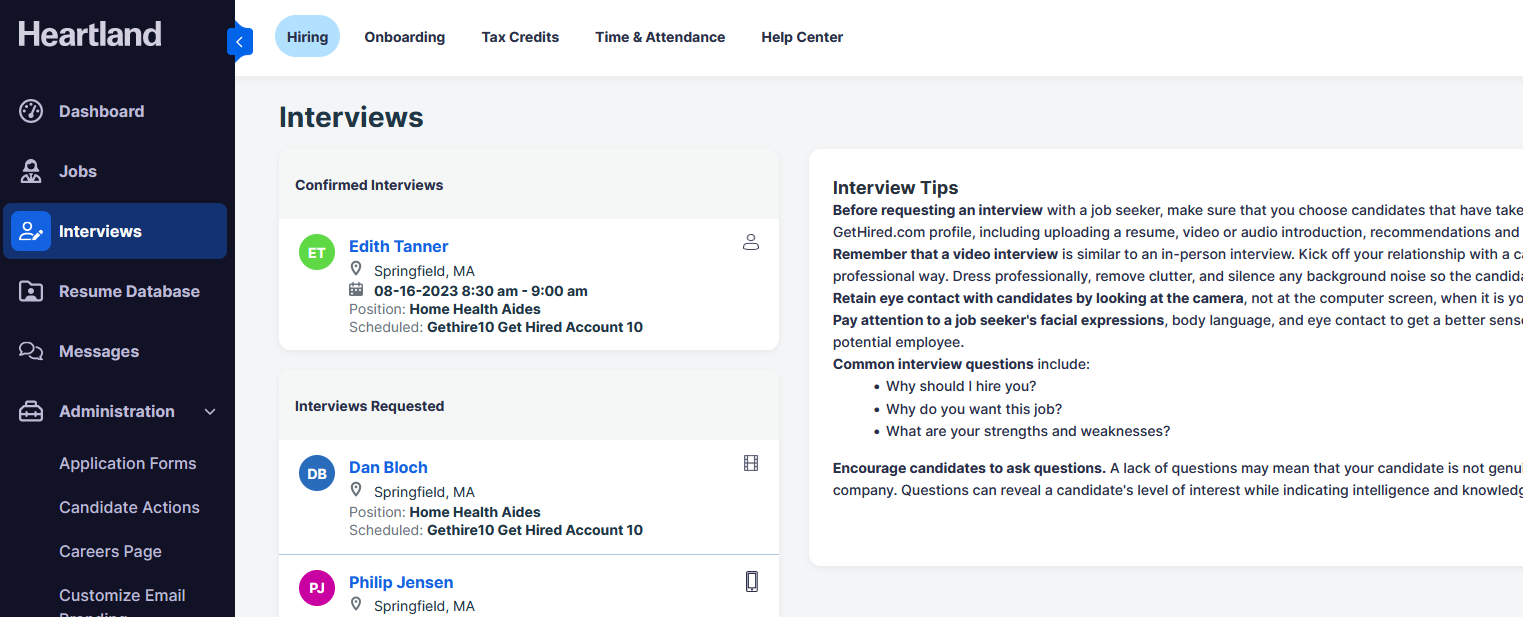The height and width of the screenshot is (617, 1523).
Task: Click the Administration briefcase icon
Action: (x=31, y=411)
